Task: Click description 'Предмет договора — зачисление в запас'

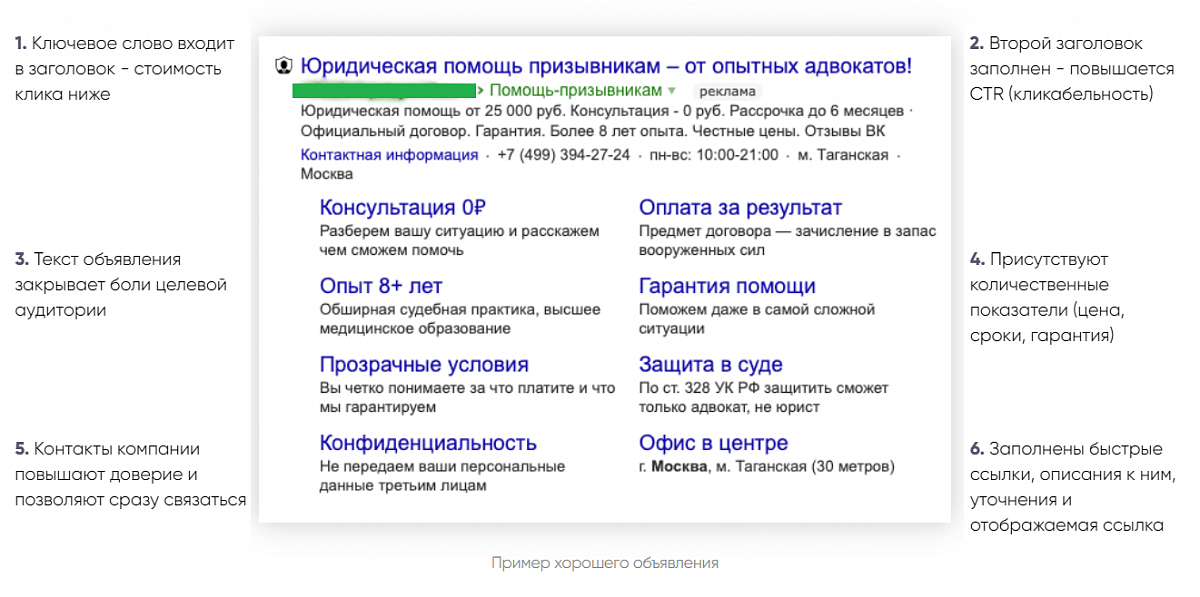Action: [x=788, y=231]
